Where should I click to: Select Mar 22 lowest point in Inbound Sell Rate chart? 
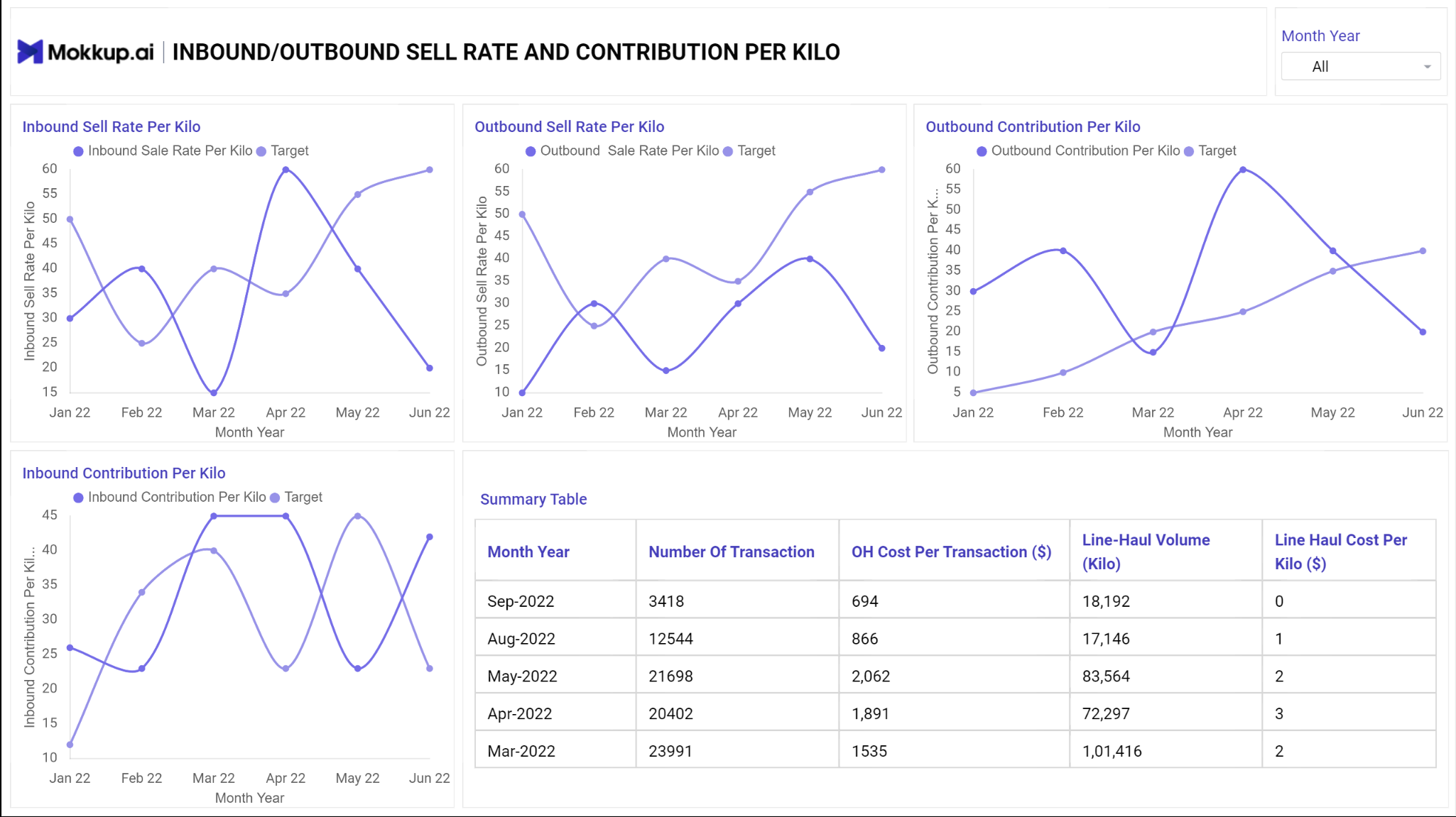(214, 393)
